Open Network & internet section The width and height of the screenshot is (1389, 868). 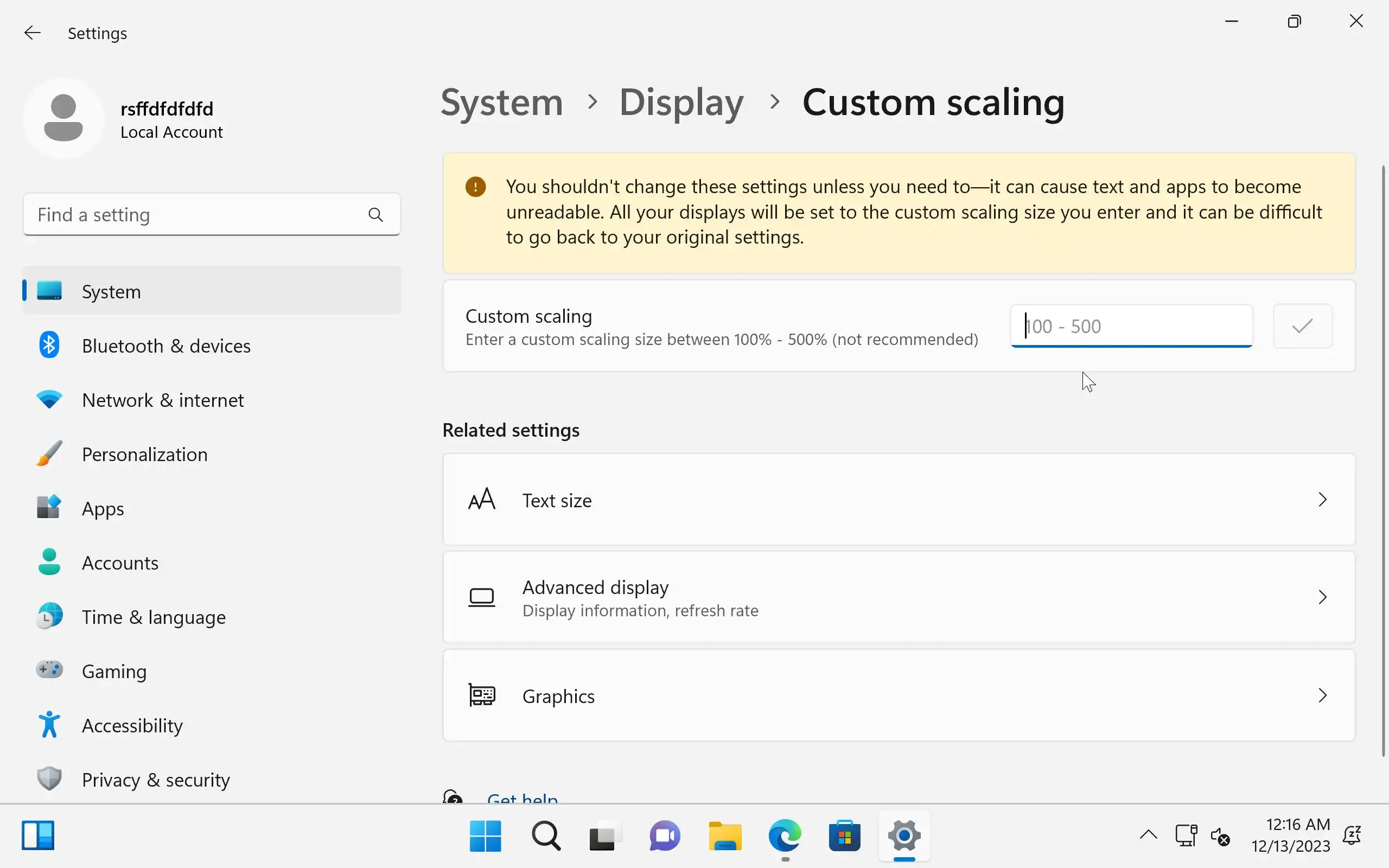162,400
